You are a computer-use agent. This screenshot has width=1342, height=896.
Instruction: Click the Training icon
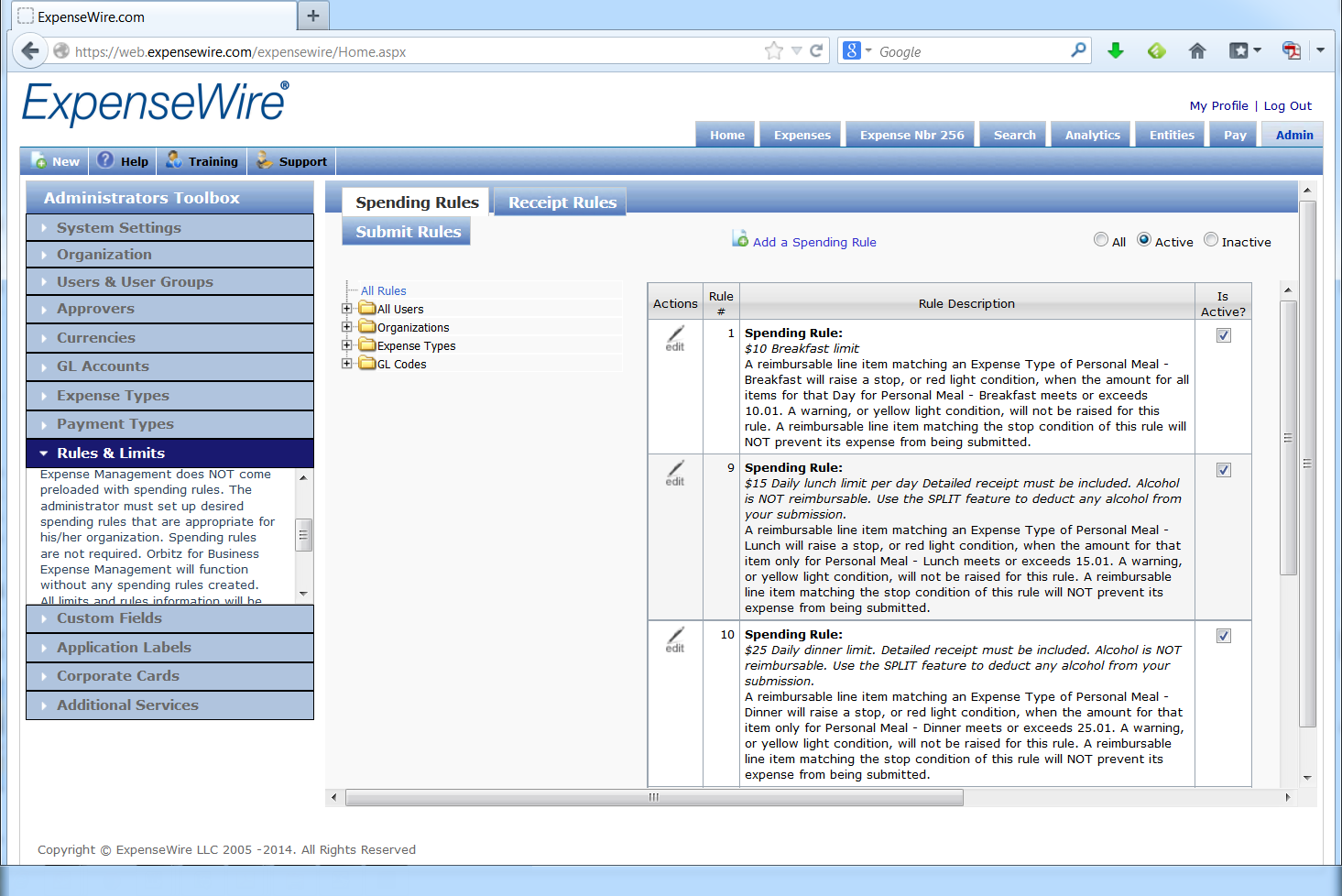pos(174,161)
